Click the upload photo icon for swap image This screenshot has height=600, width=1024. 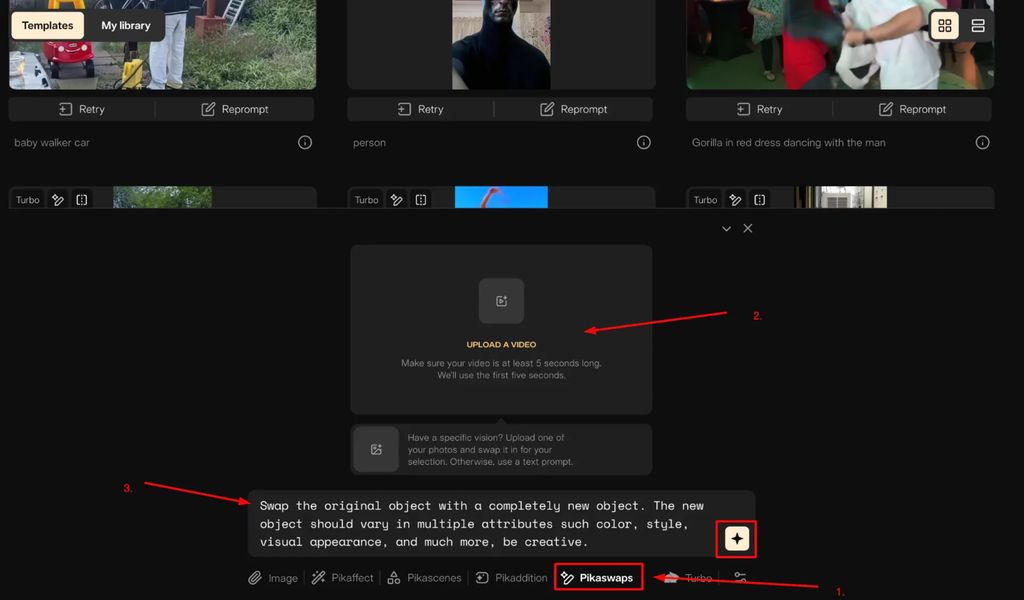pyautogui.click(x=376, y=450)
